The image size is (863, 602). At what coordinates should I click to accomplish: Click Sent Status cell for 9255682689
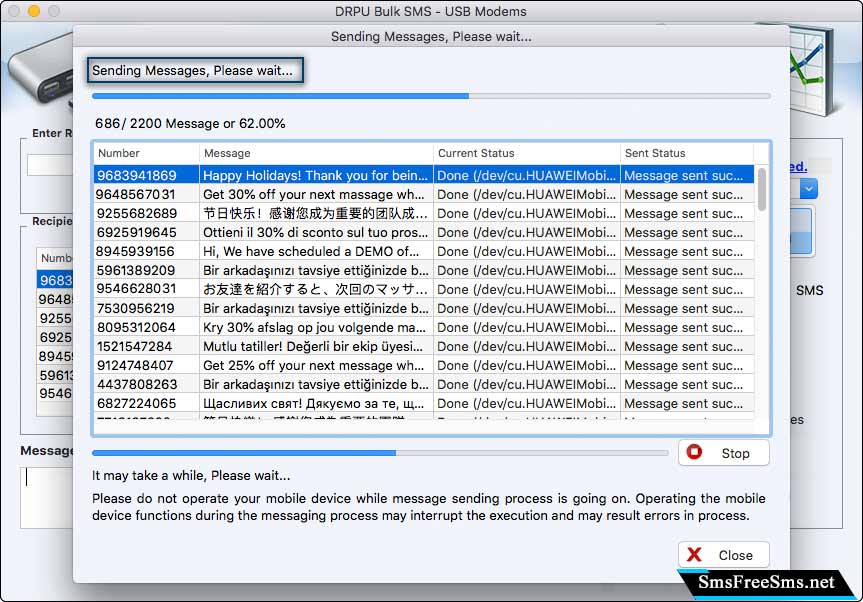[x=686, y=213]
